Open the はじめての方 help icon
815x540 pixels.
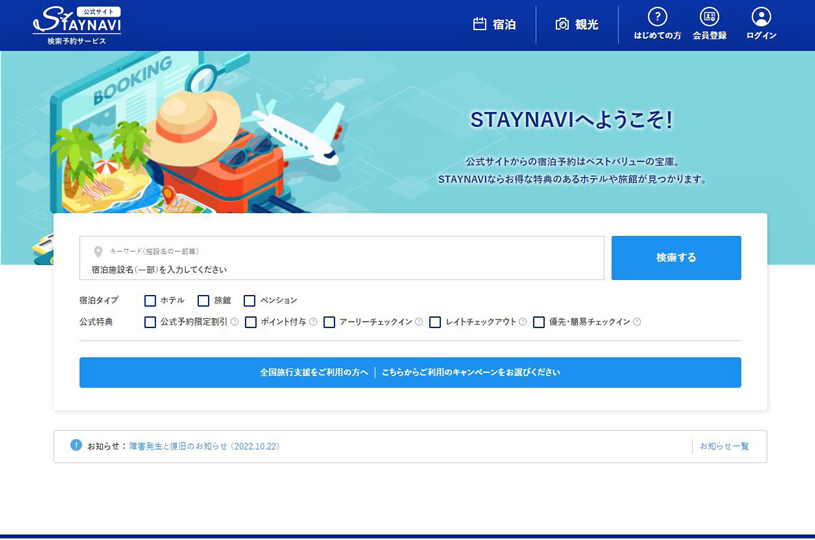tap(658, 24)
